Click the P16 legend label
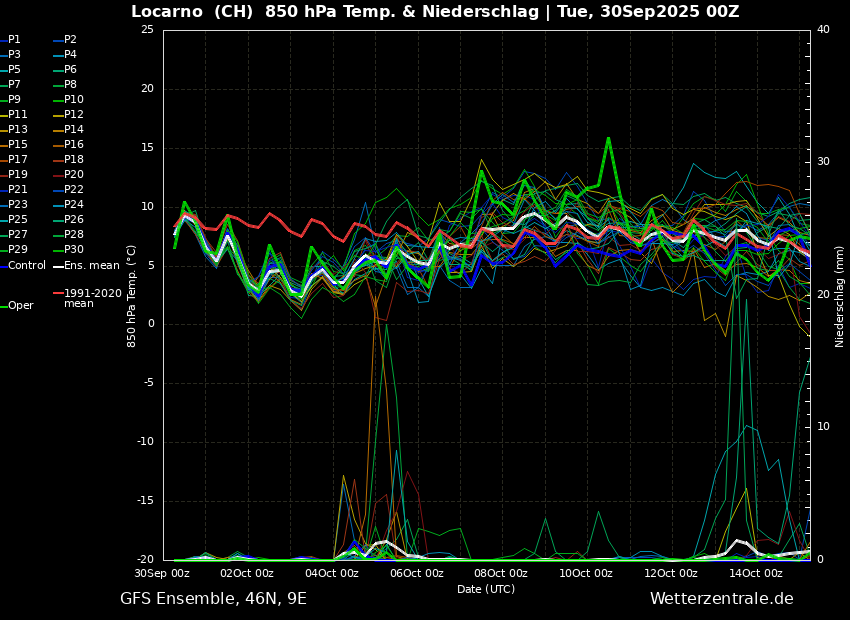The image size is (850, 620). coord(74,145)
